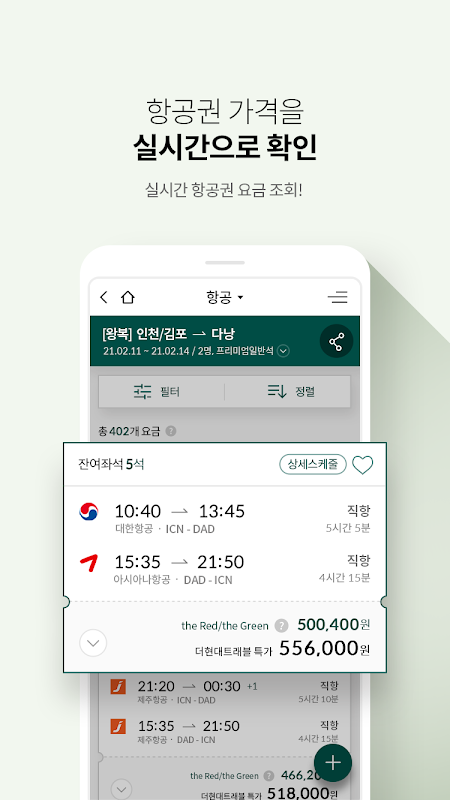The width and height of the screenshot is (450, 800).
Task: Expand the fare card circular chevron
Action: click(93, 643)
